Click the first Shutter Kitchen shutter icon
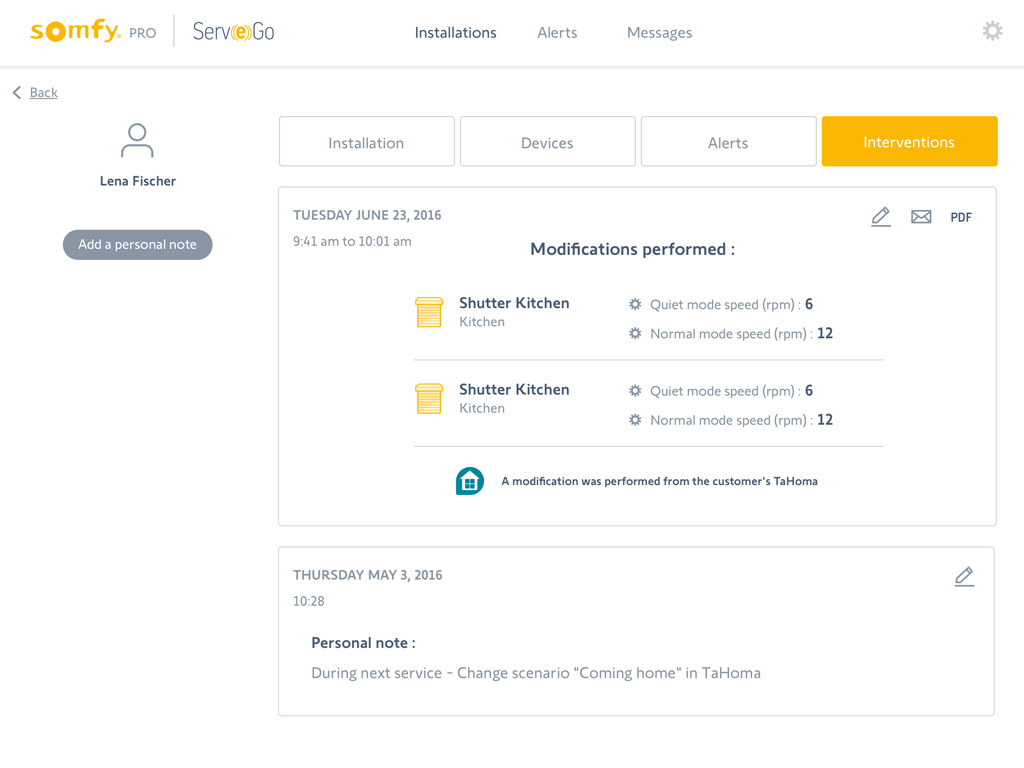The height and width of the screenshot is (768, 1024). (x=429, y=312)
